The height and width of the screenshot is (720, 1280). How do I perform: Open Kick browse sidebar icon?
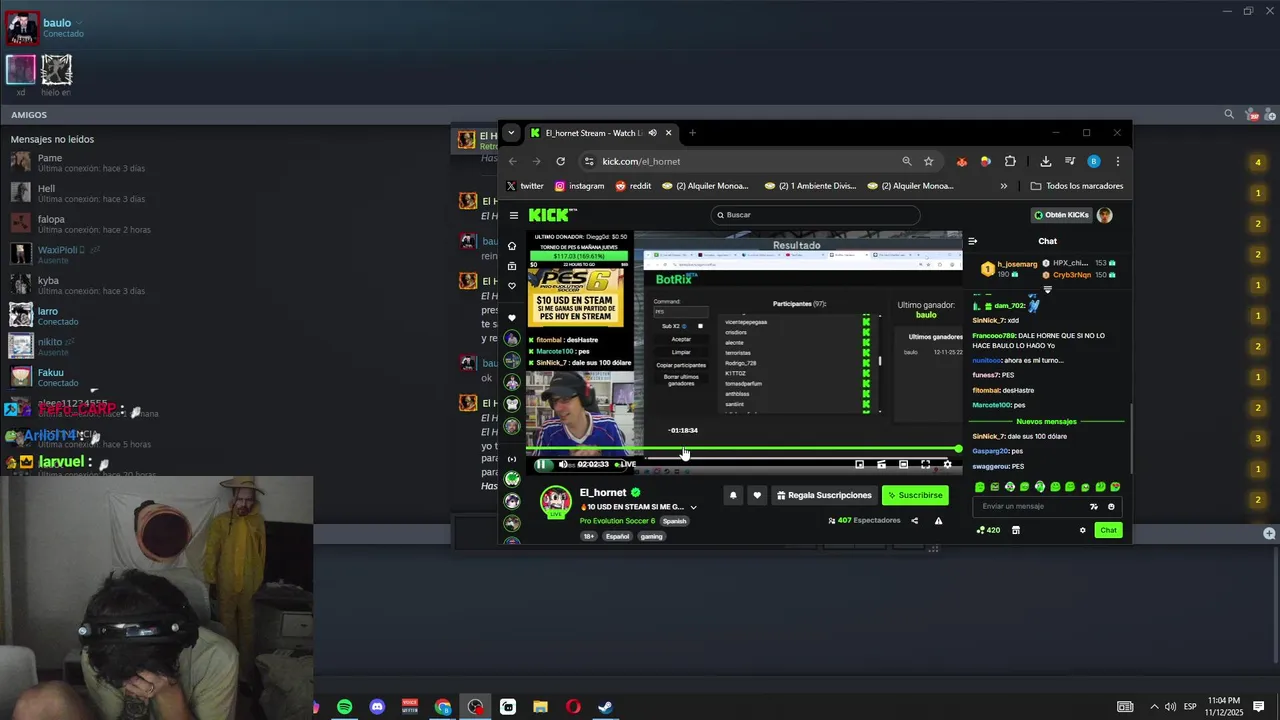[x=512, y=266]
